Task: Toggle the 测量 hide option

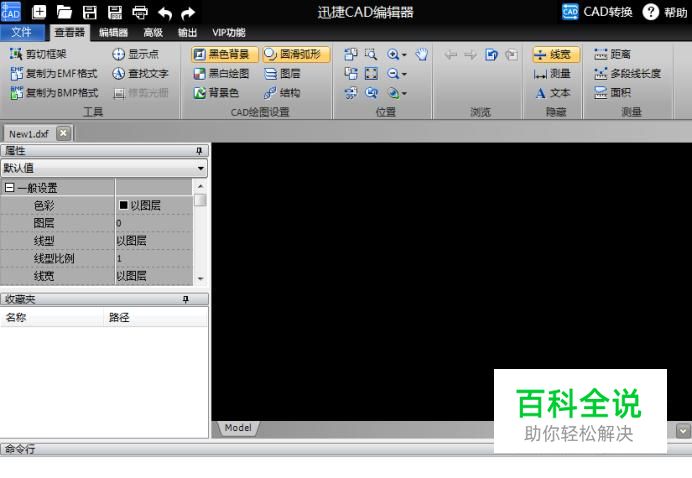Action: tap(552, 73)
